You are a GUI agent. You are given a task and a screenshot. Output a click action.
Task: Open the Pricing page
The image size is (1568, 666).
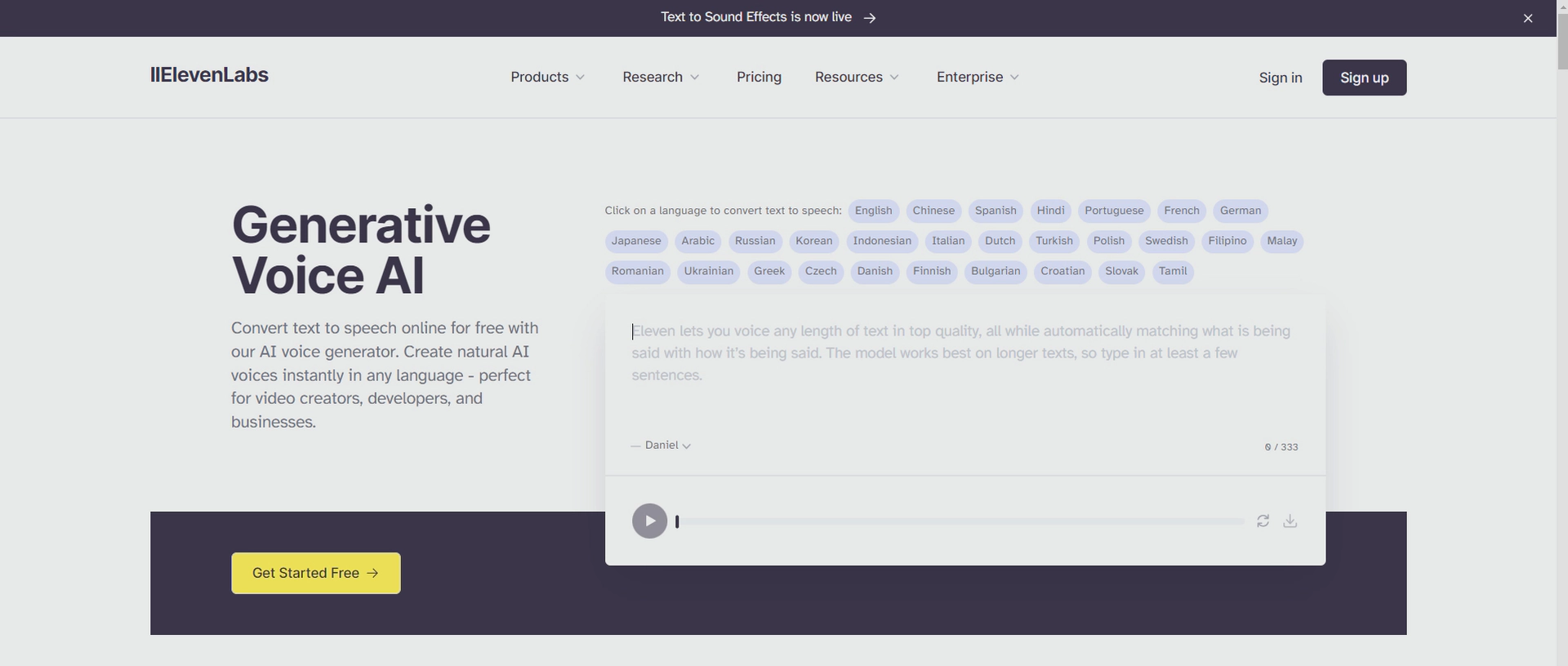pyautogui.click(x=759, y=77)
